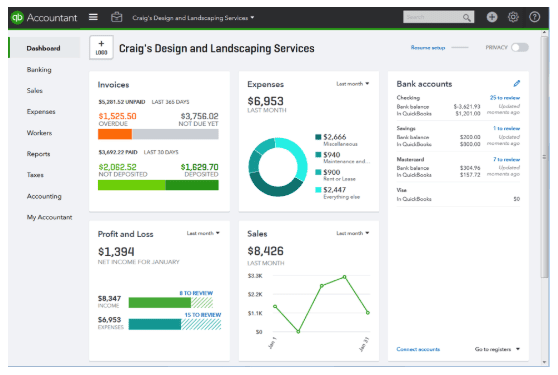Click the orange overdue invoices bar
This screenshot has width=558, height=375.
point(115,134)
